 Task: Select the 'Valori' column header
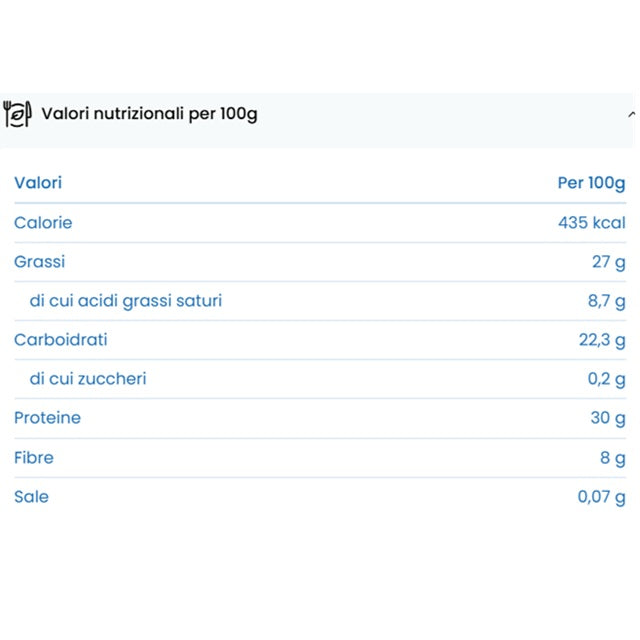(x=38, y=183)
